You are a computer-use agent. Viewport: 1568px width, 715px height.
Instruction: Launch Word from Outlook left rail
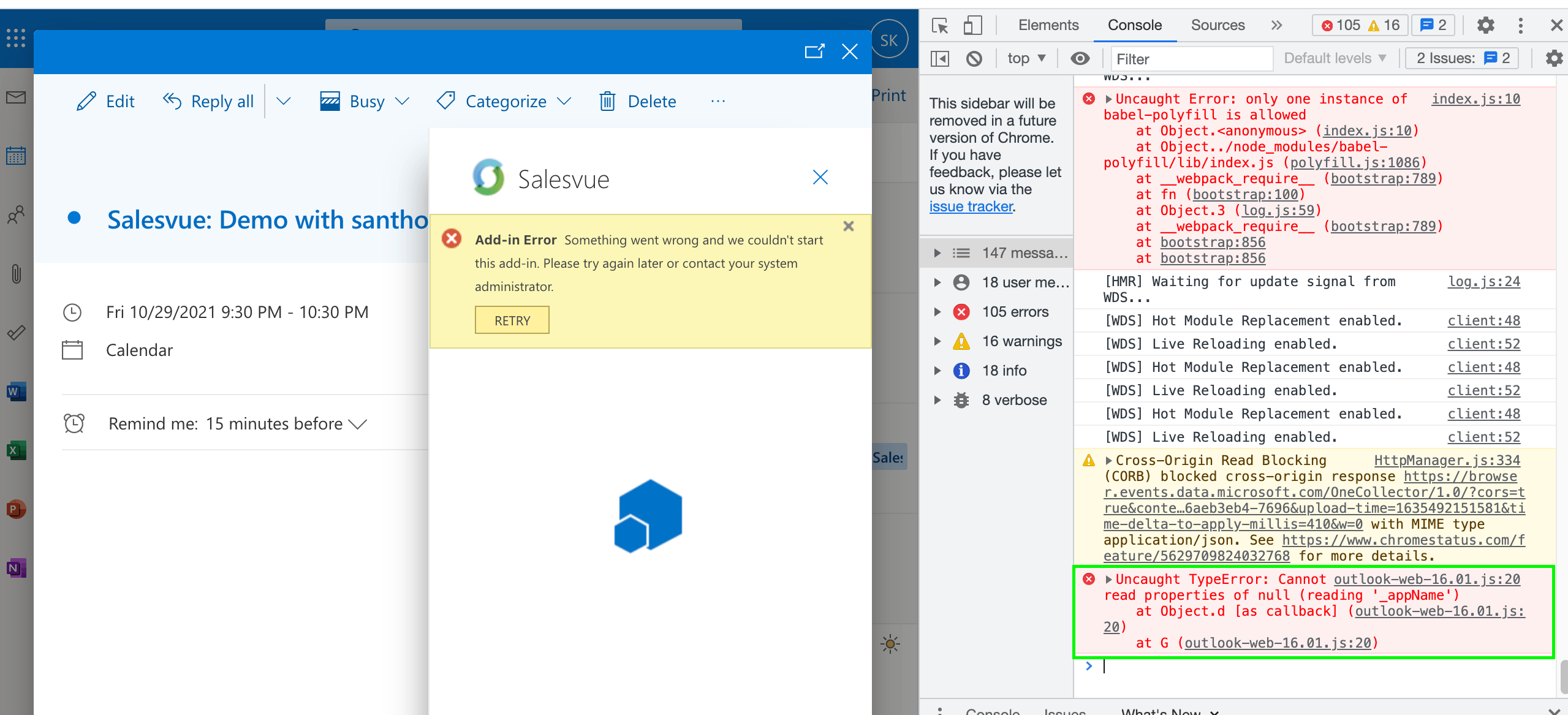pyautogui.click(x=16, y=391)
